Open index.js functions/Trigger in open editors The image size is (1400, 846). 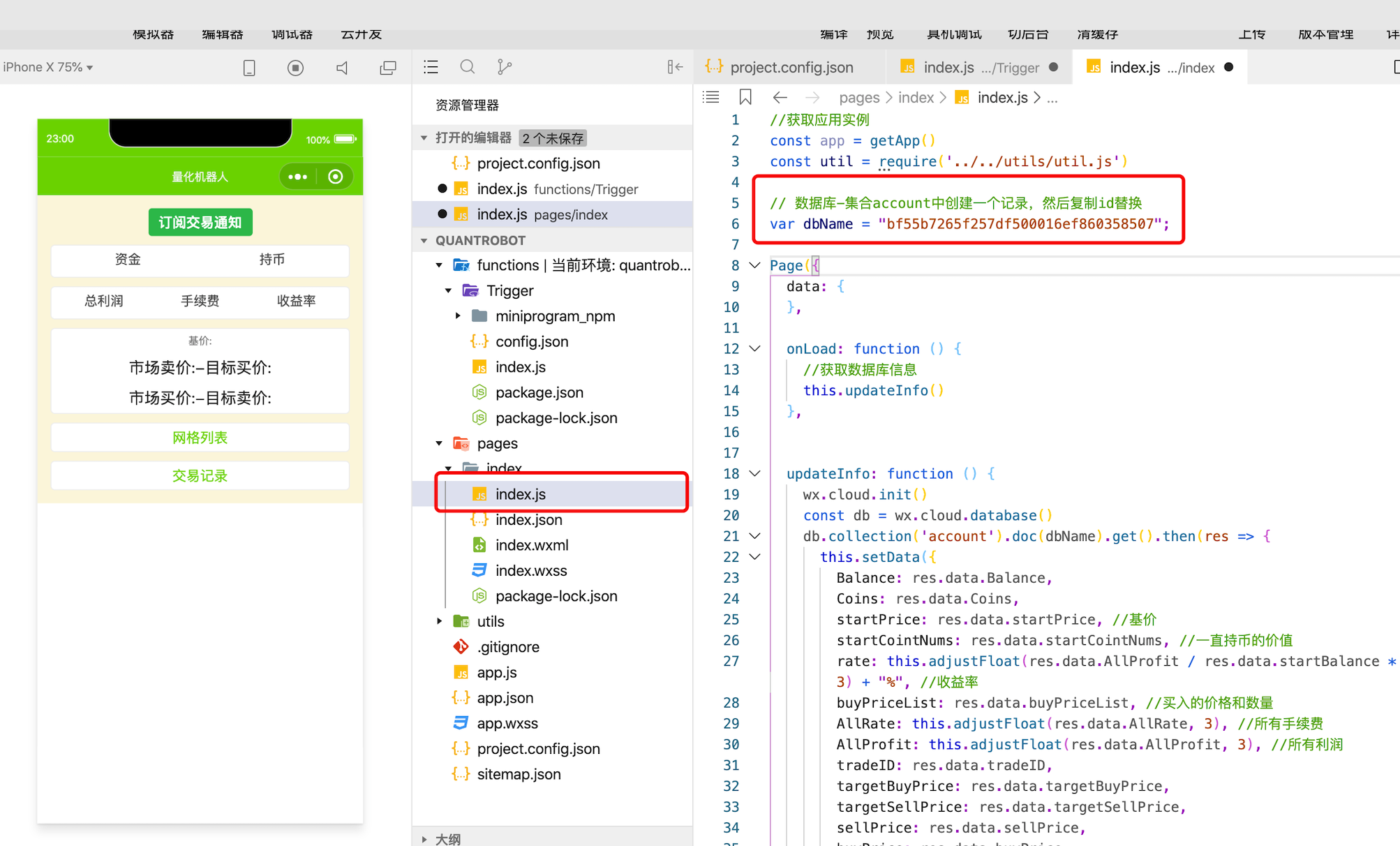click(553, 189)
